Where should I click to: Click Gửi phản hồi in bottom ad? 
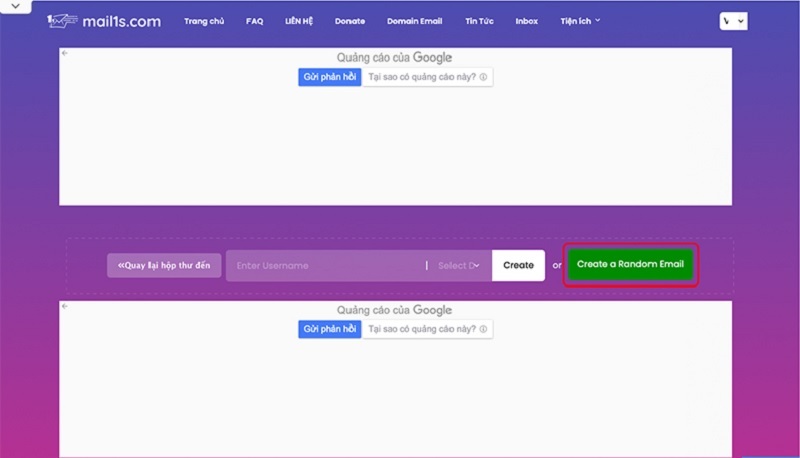tap(330, 329)
